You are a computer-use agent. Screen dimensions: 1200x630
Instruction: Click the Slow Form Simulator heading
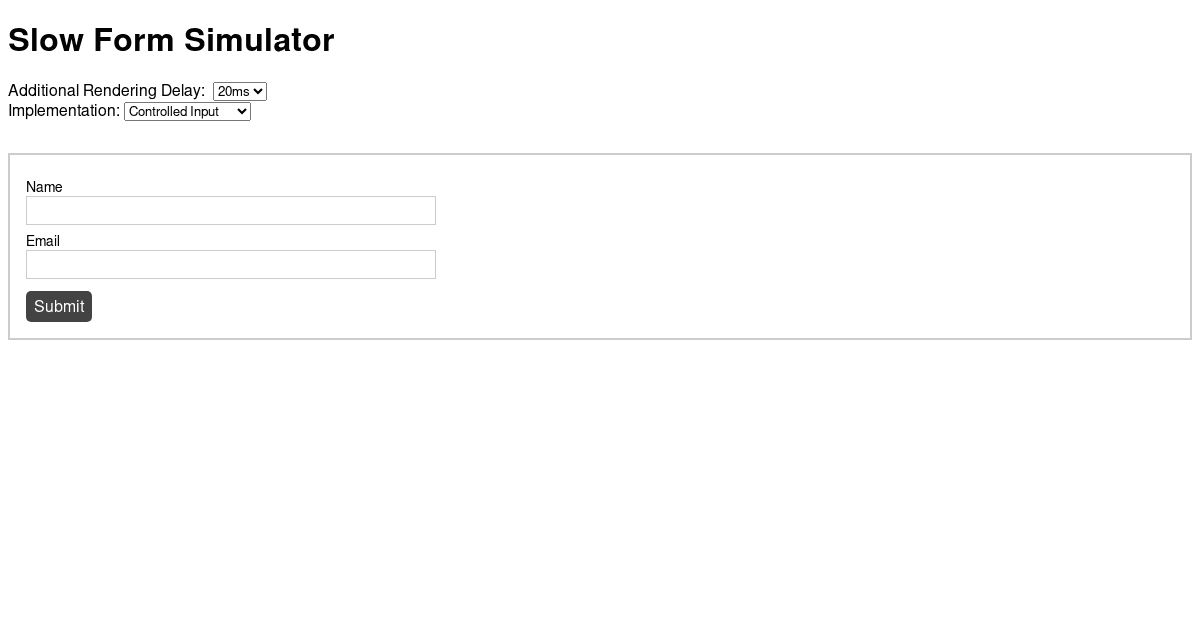[x=171, y=40]
